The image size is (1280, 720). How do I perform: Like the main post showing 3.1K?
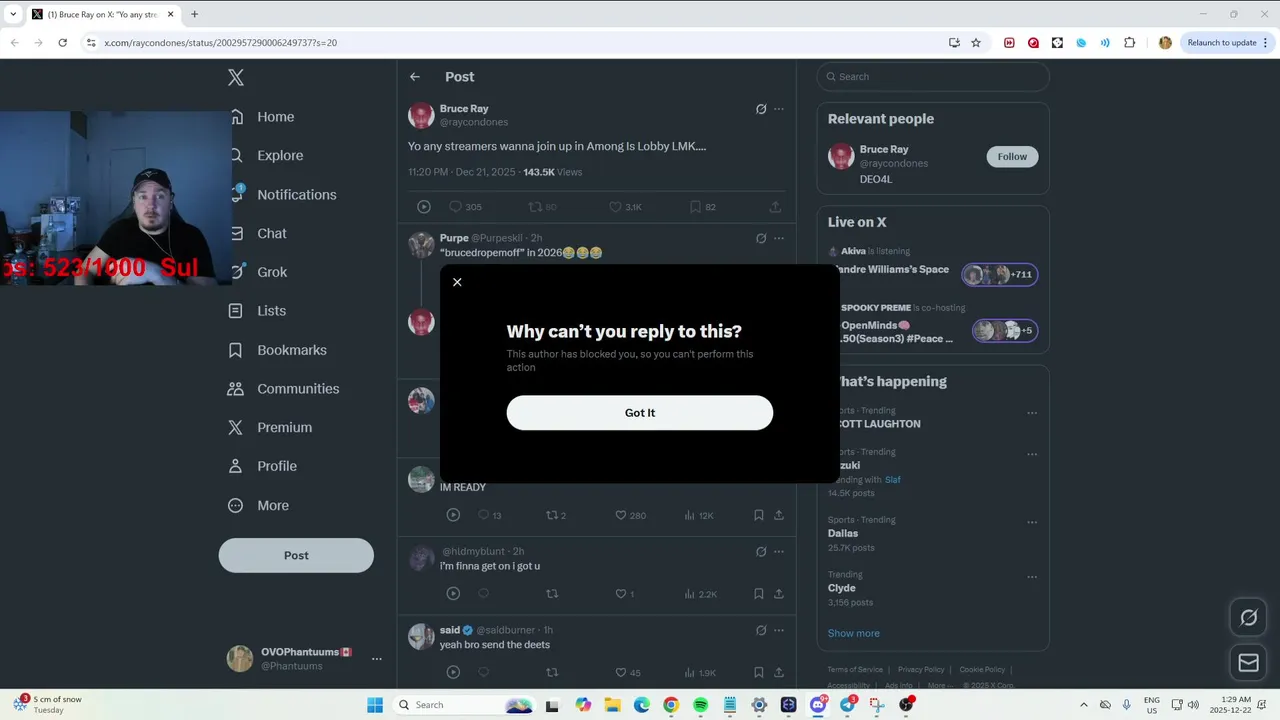pyautogui.click(x=615, y=207)
